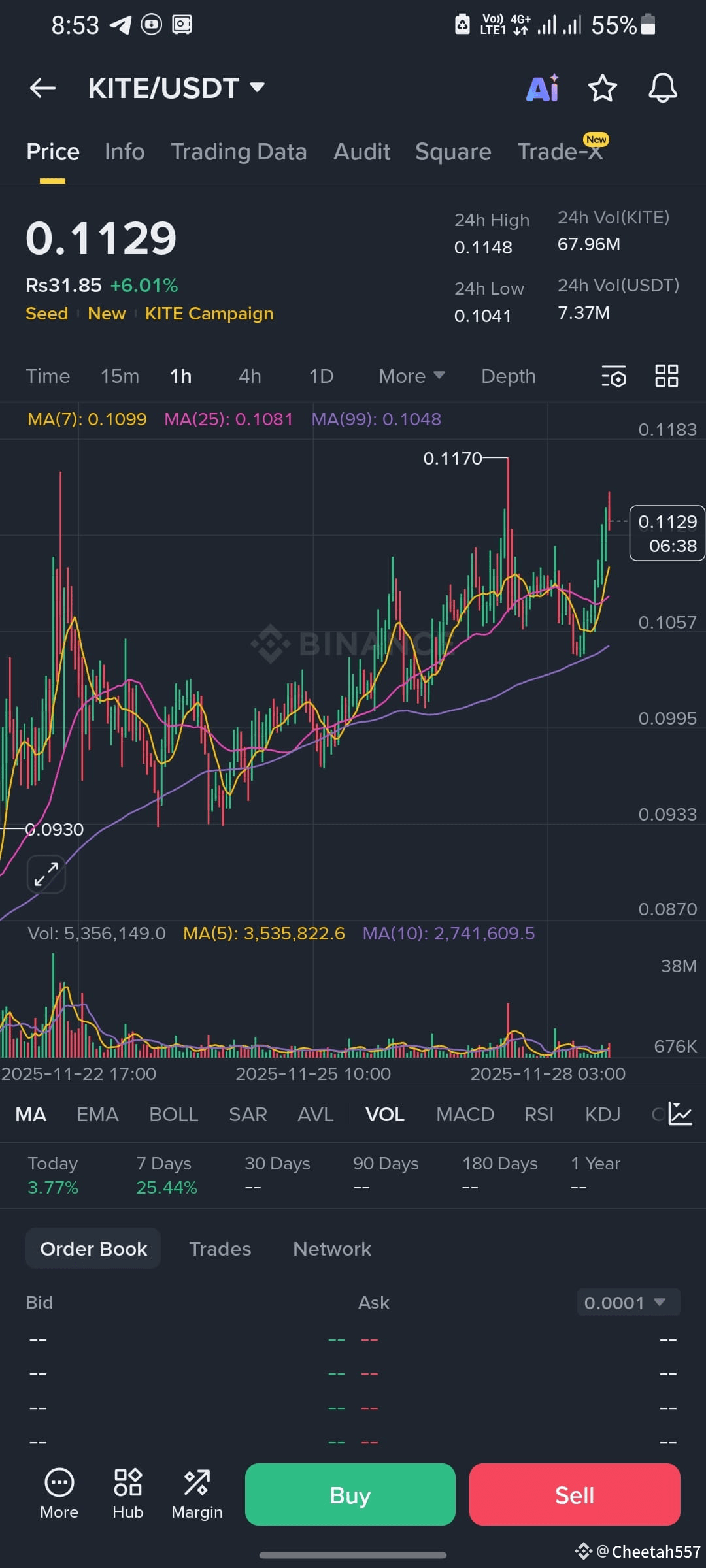Select the Time chart interval
The height and width of the screenshot is (1568, 706).
(x=48, y=376)
